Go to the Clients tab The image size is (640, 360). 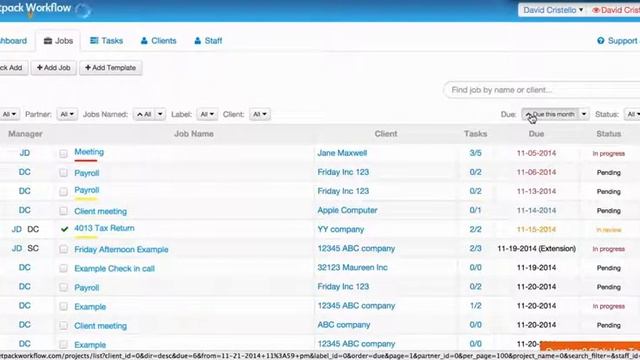click(x=158, y=41)
